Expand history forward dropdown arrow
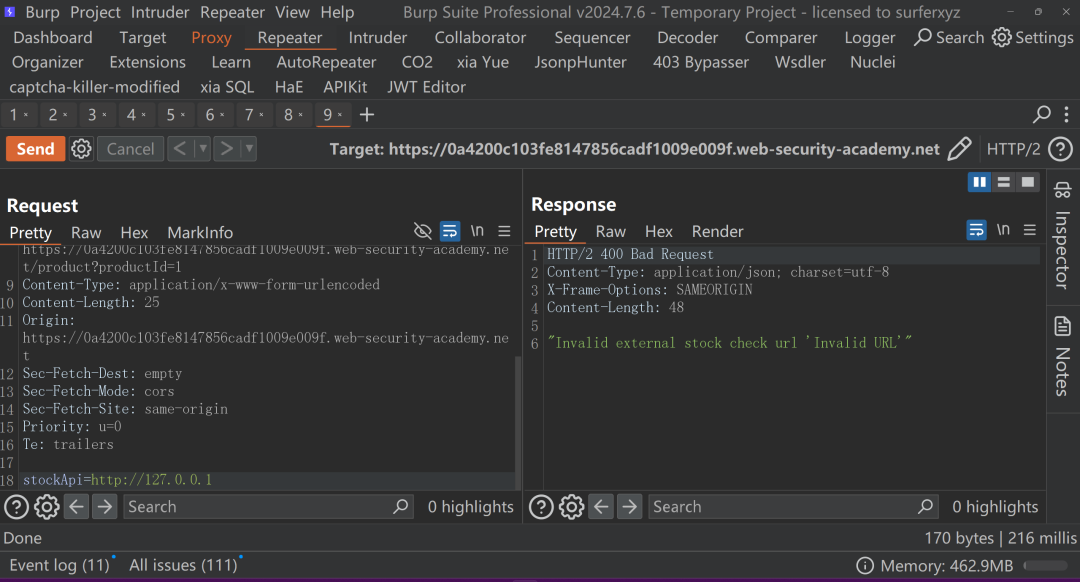 pos(249,149)
